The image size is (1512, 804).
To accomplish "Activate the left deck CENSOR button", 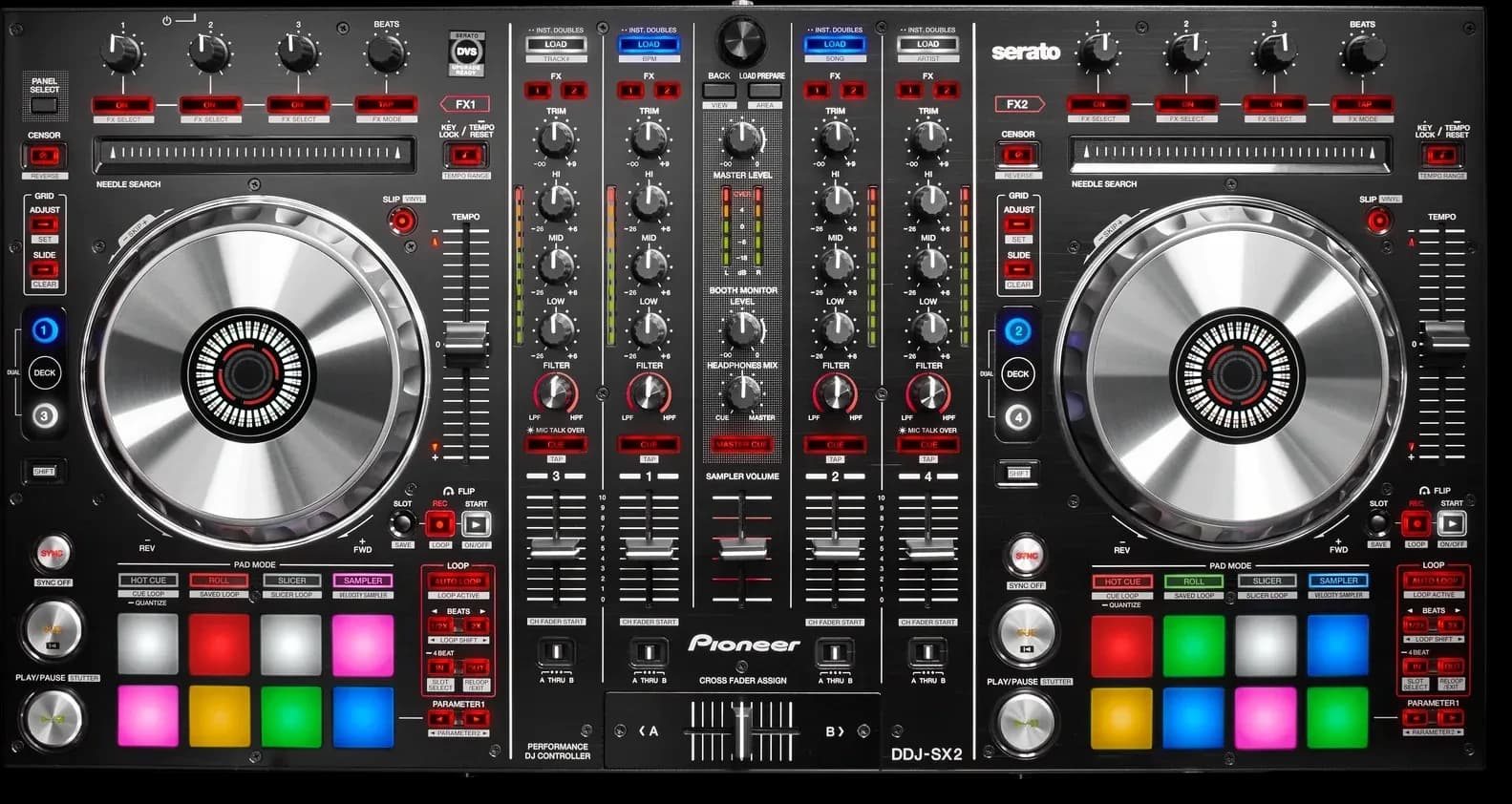I will tap(44, 156).
